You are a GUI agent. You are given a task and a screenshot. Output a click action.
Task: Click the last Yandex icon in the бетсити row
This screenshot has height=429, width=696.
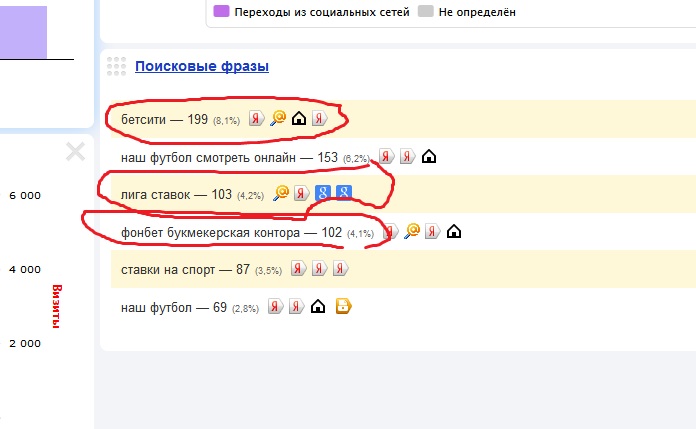click(x=320, y=118)
